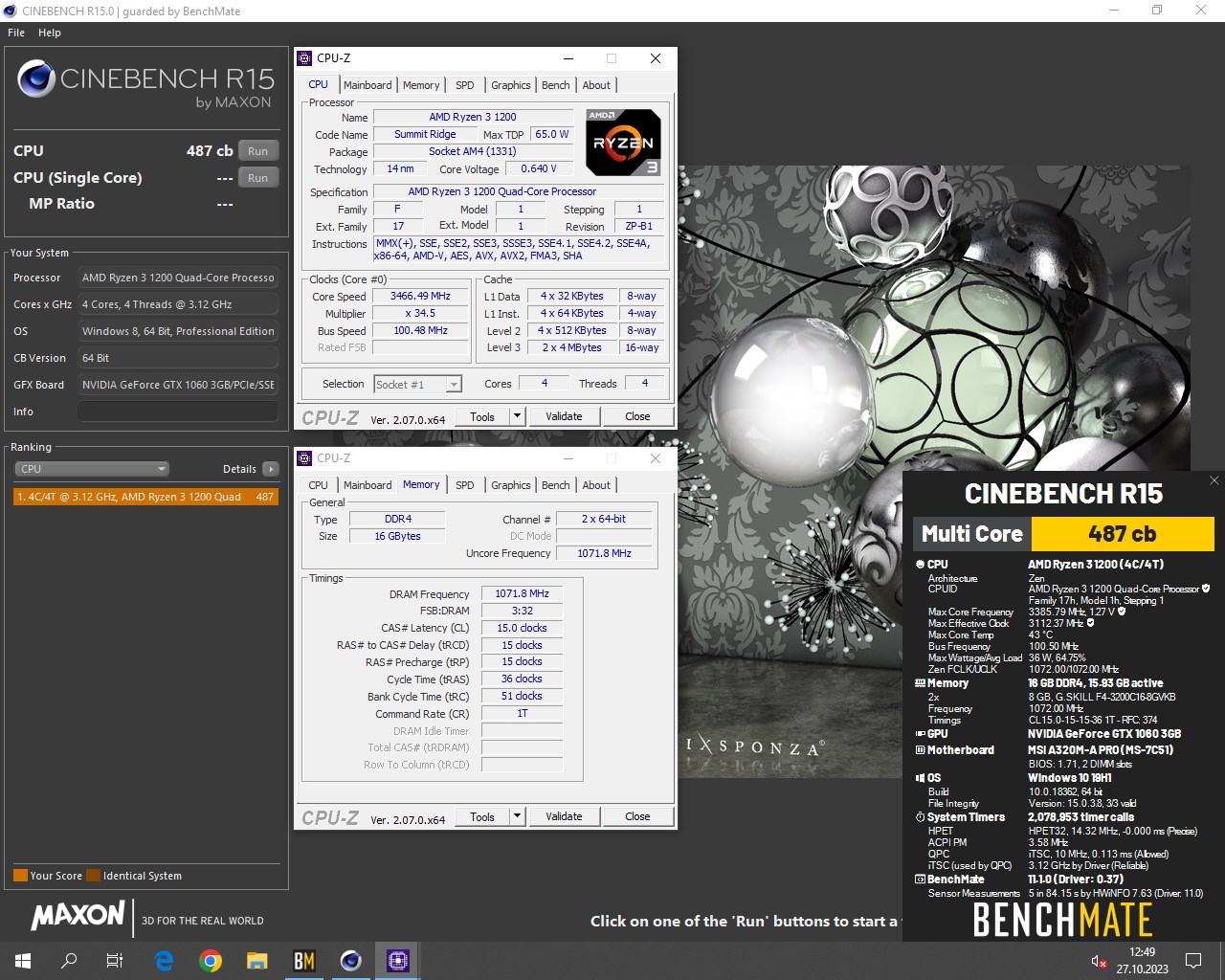This screenshot has height=980, width=1225.
Task: Close the BenchMate result overlay
Action: tap(1214, 480)
